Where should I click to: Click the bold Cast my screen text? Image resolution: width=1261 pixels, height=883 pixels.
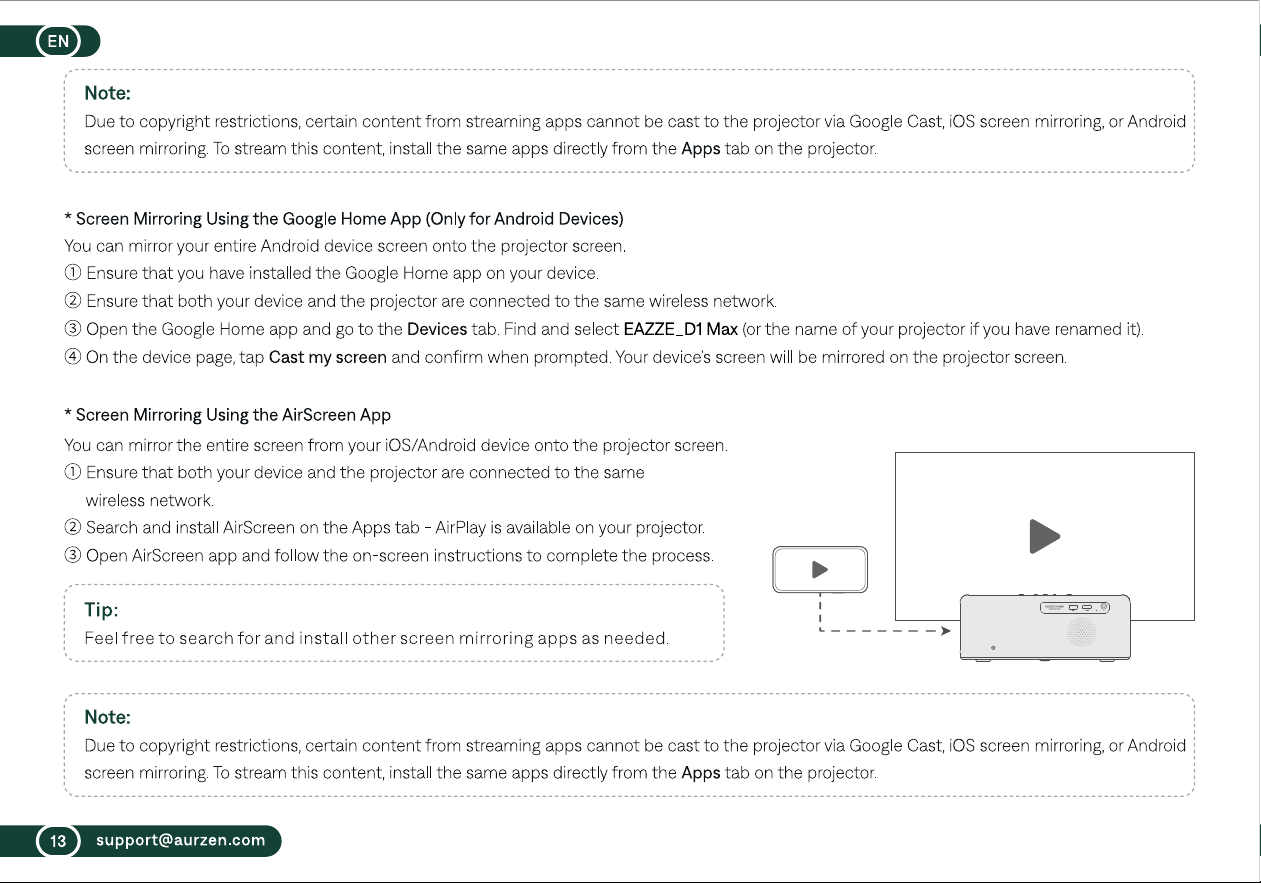328,357
